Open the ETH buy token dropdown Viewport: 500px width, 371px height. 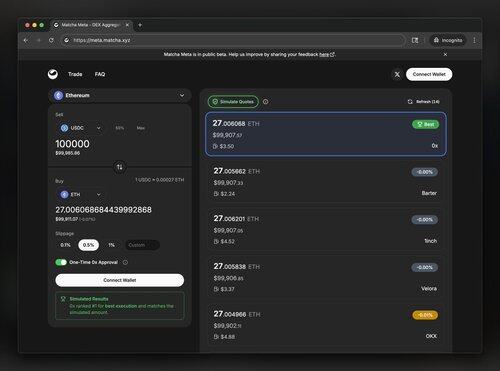tap(80, 194)
